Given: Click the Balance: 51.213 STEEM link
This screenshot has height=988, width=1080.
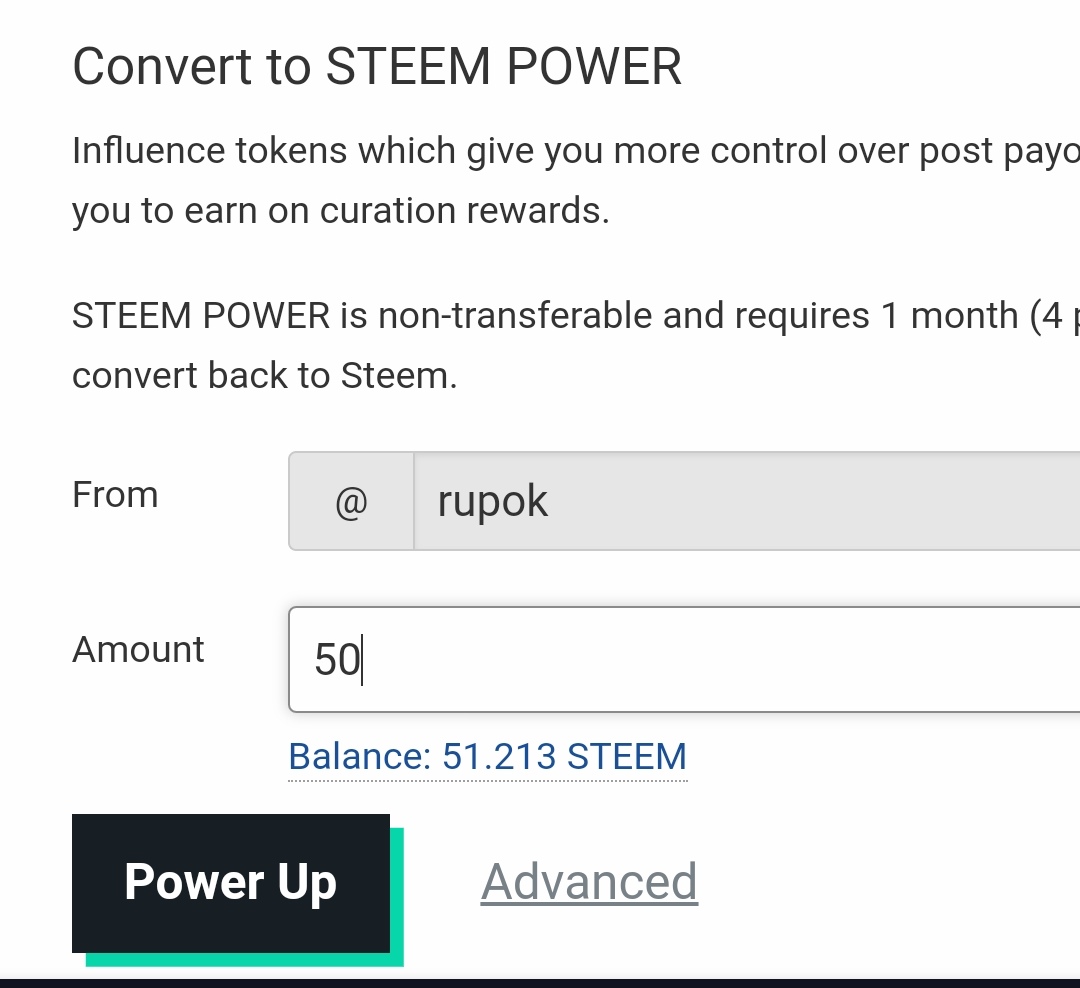Looking at the screenshot, I should point(487,756).
